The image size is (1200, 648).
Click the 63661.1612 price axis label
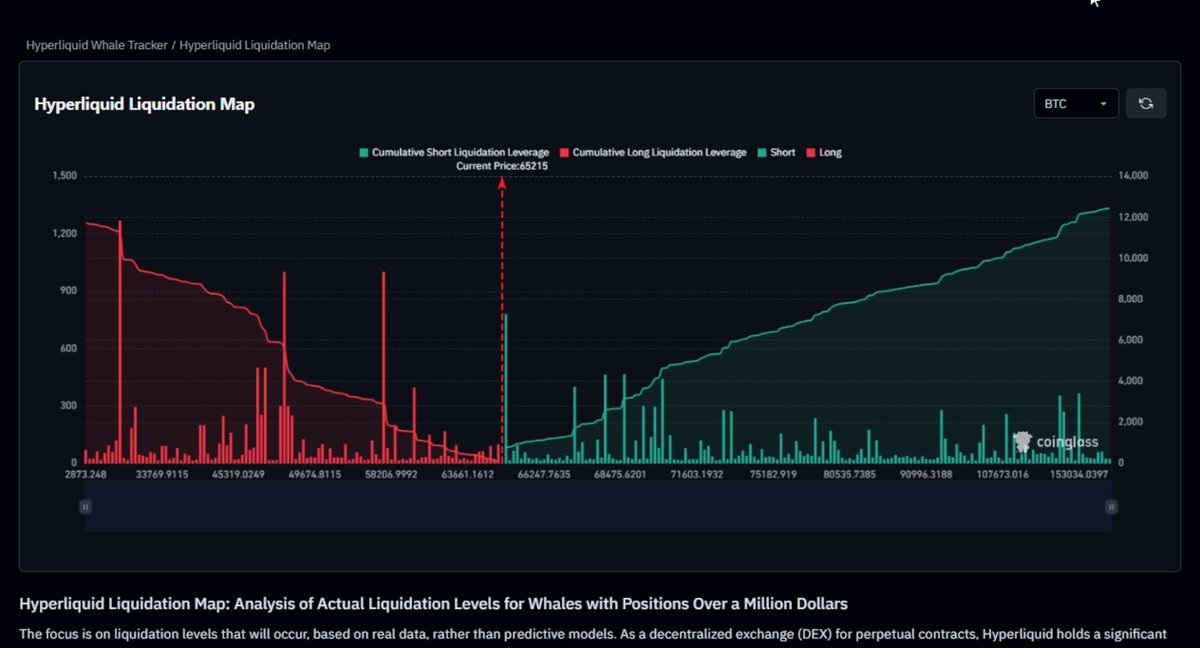click(x=467, y=474)
